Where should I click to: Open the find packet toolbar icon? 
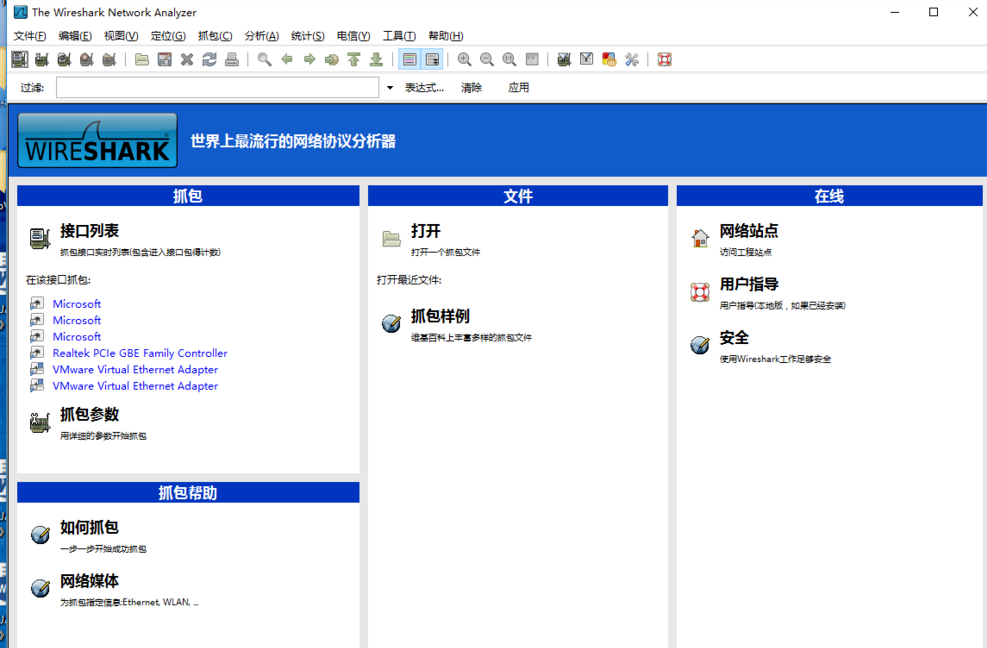[x=264, y=59]
